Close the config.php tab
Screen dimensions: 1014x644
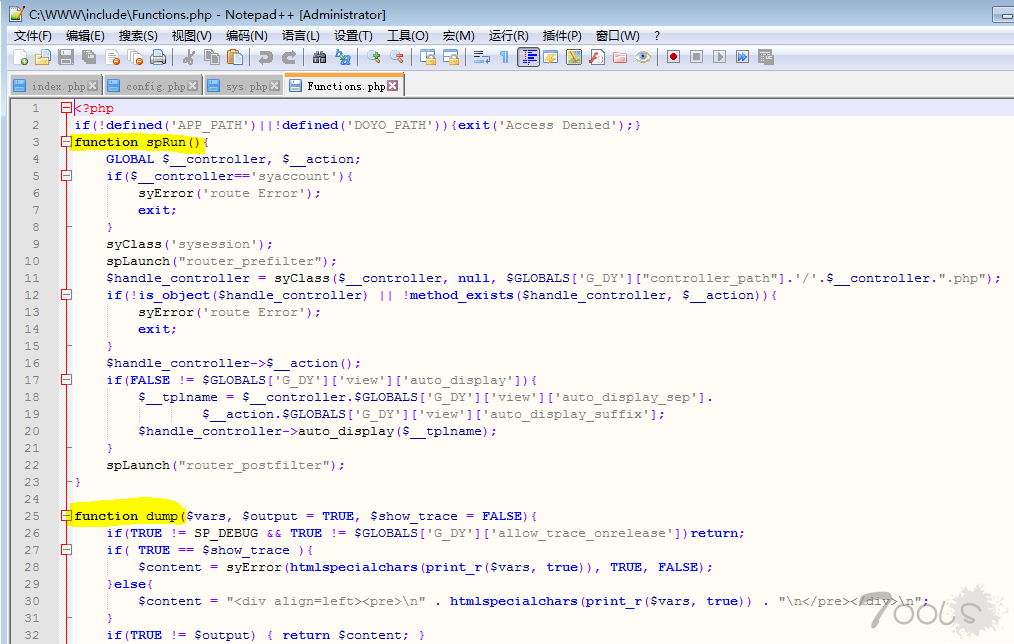[193, 86]
